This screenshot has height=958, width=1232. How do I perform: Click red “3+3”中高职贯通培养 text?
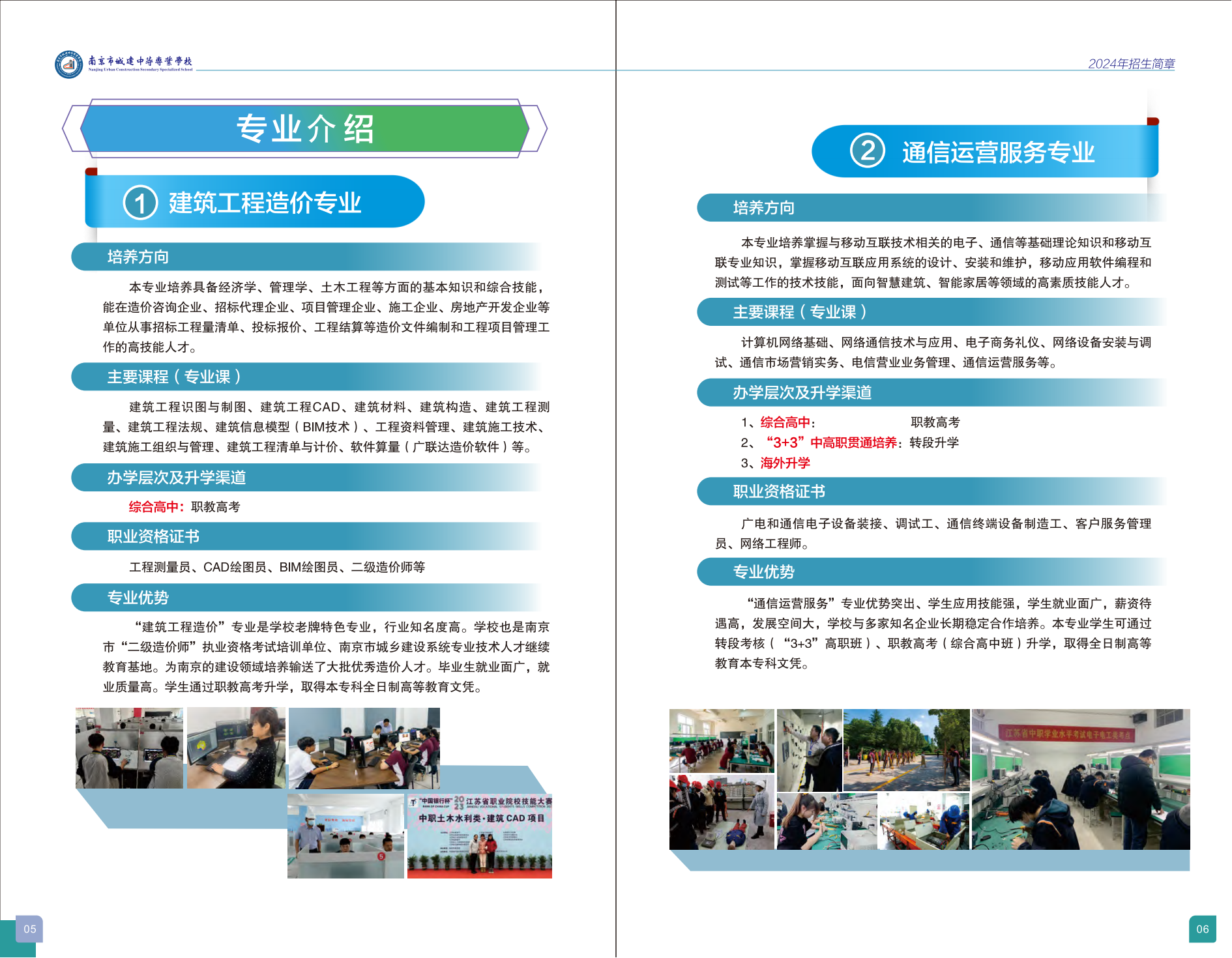(831, 443)
